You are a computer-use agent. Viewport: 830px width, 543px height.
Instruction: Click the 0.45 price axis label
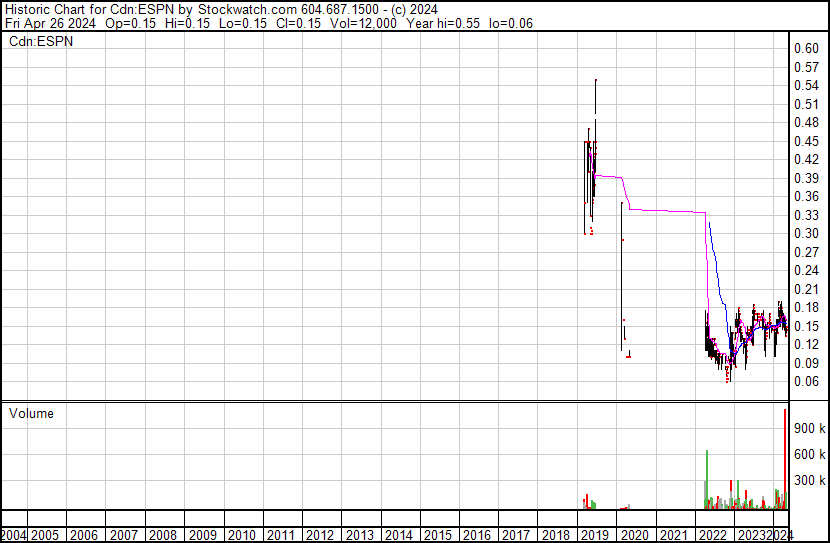[x=806, y=141]
